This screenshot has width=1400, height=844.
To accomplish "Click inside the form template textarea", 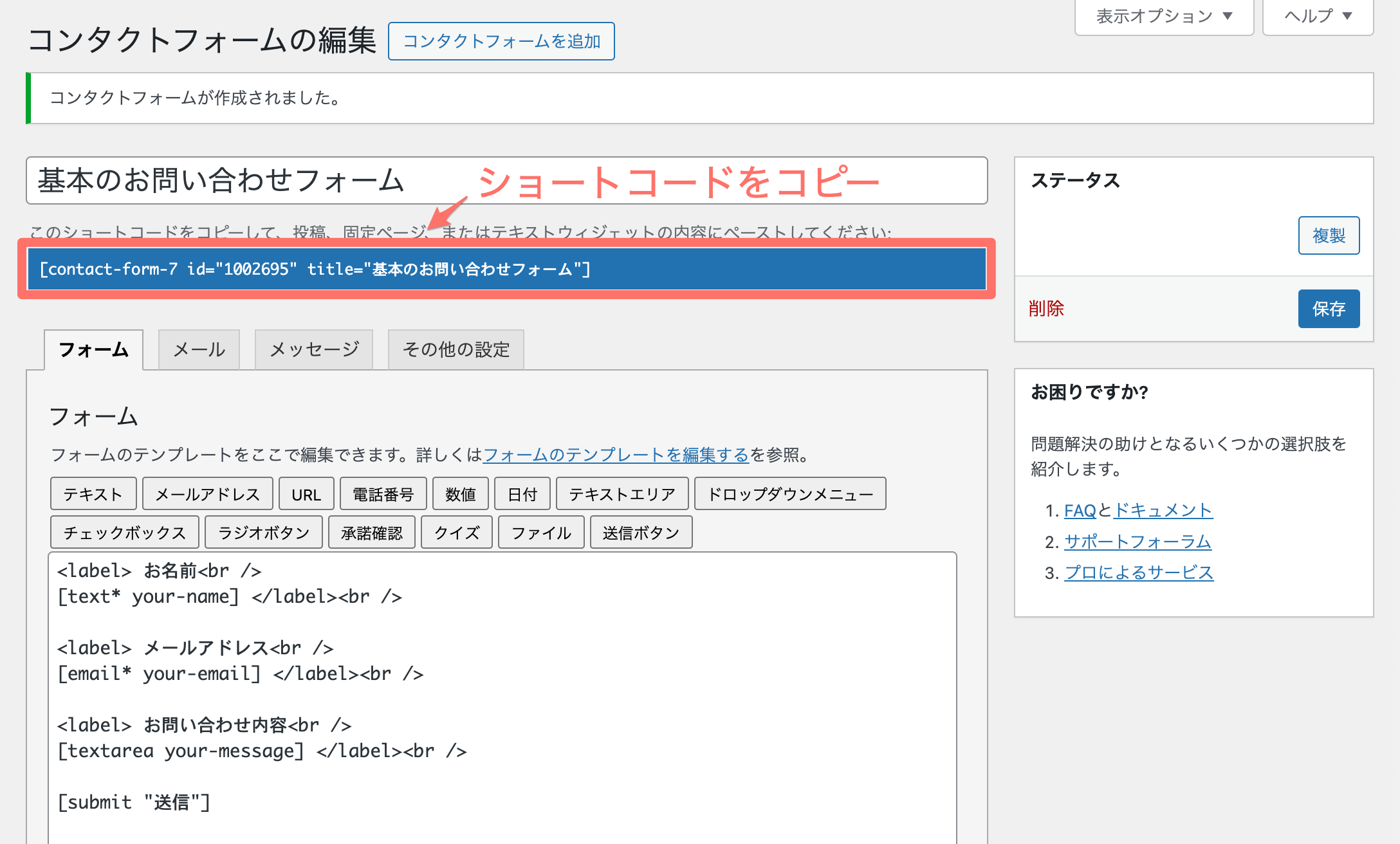I will pos(502,698).
